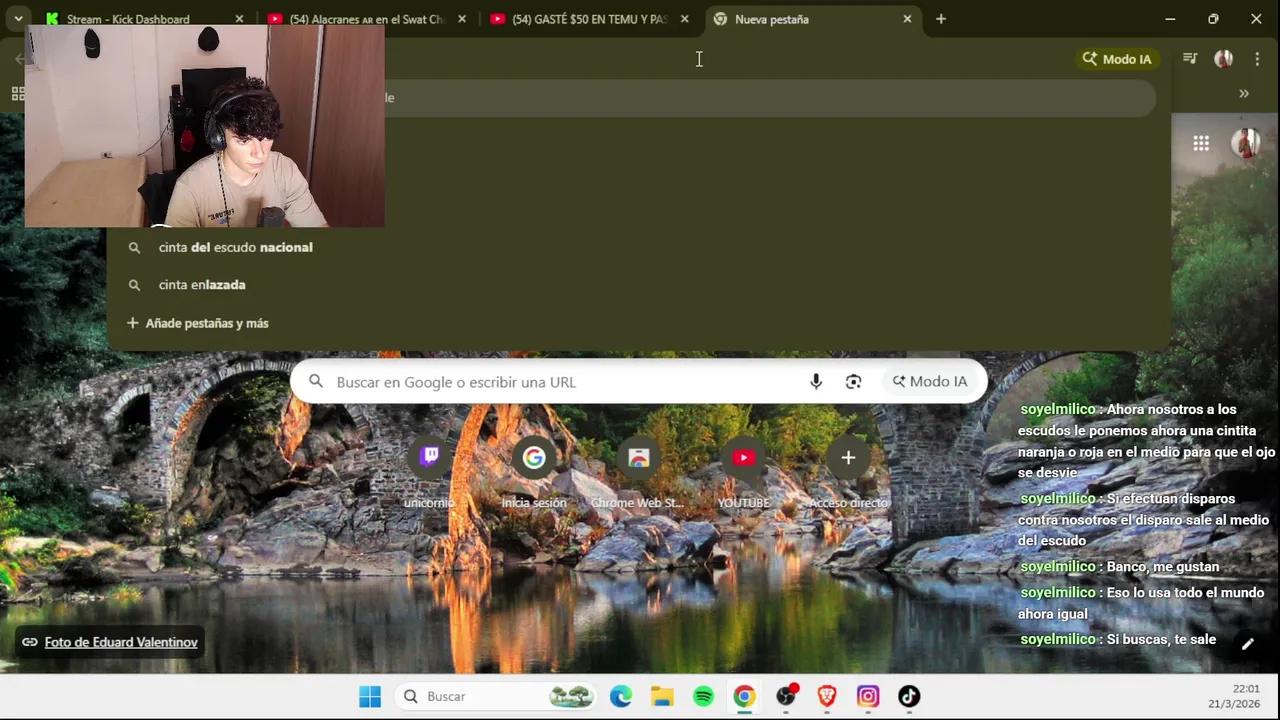Image resolution: width=1280 pixels, height=720 pixels.
Task: Click the Chrome taskbar icon
Action: [744, 696]
